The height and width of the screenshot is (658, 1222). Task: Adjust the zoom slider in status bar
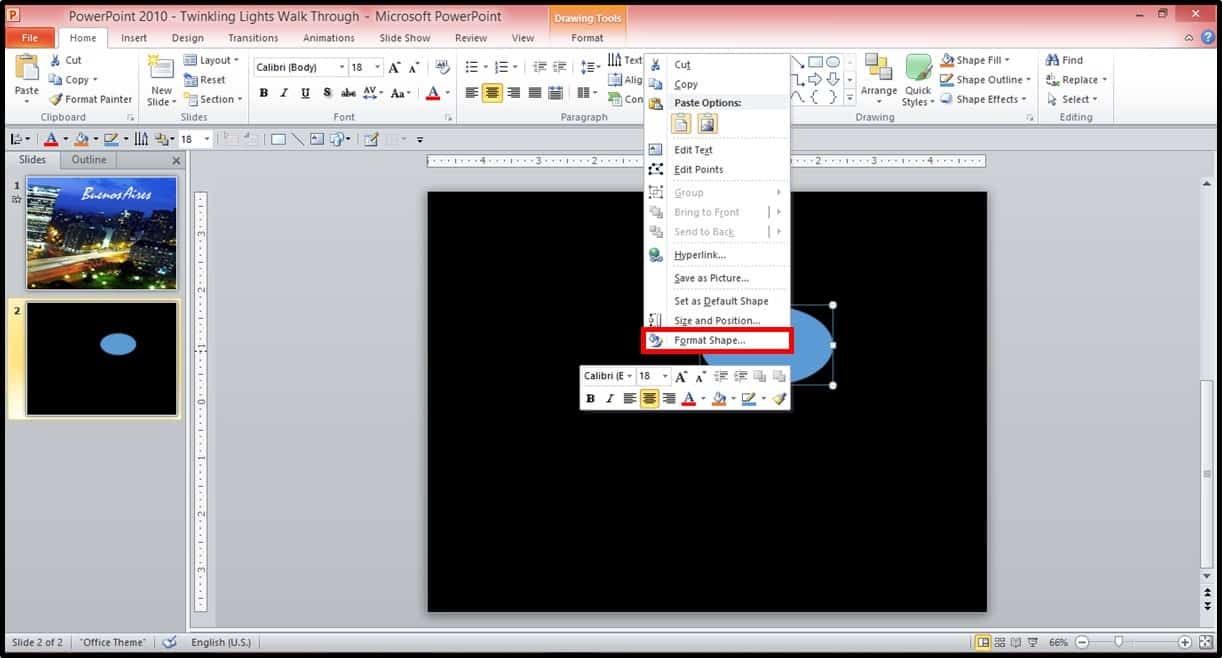1118,642
